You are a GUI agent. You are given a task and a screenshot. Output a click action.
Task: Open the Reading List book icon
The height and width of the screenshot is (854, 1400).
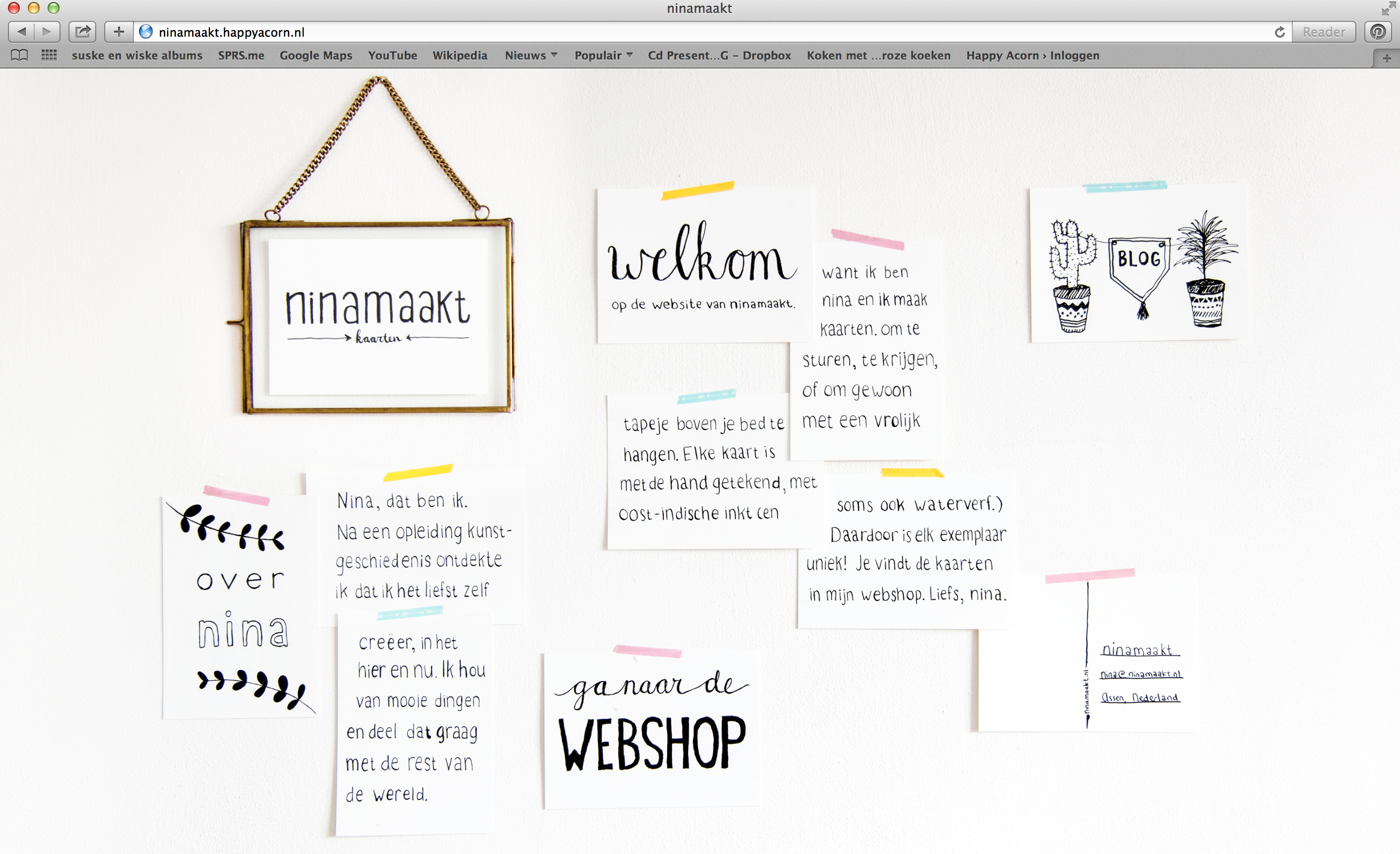[19, 55]
